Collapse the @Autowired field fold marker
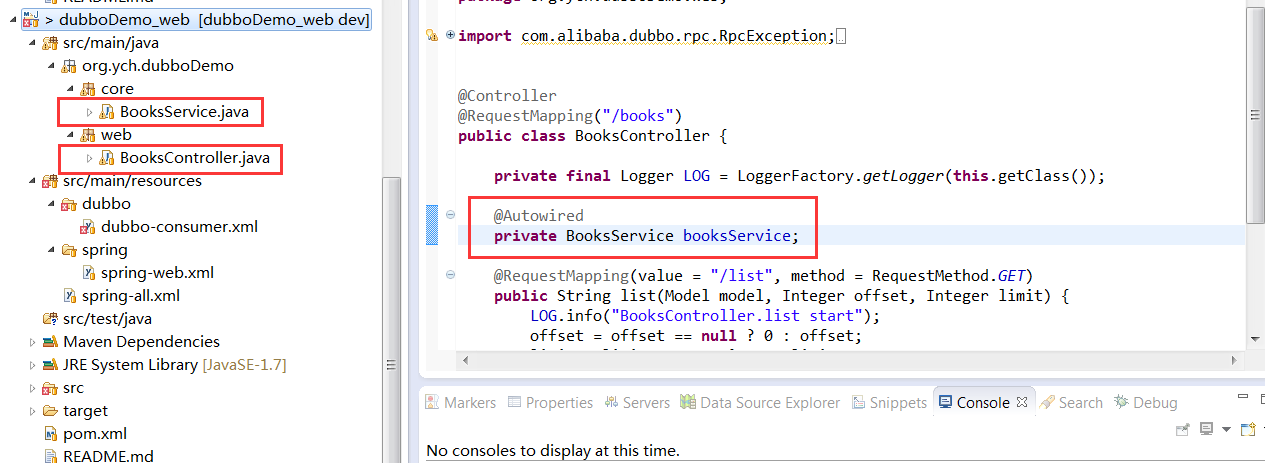The width and height of the screenshot is (1265, 463). (x=450, y=215)
